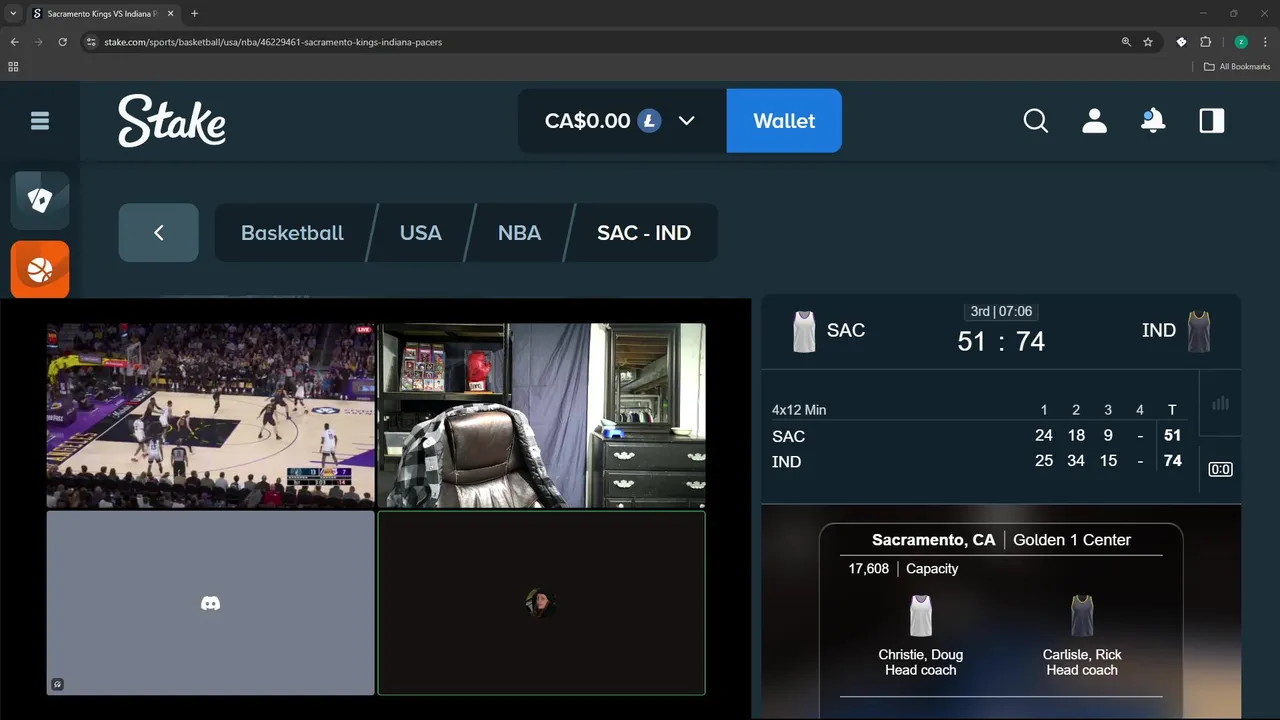The width and height of the screenshot is (1280, 720).
Task: Click the SAC white jersey icon
Action: pos(804,331)
